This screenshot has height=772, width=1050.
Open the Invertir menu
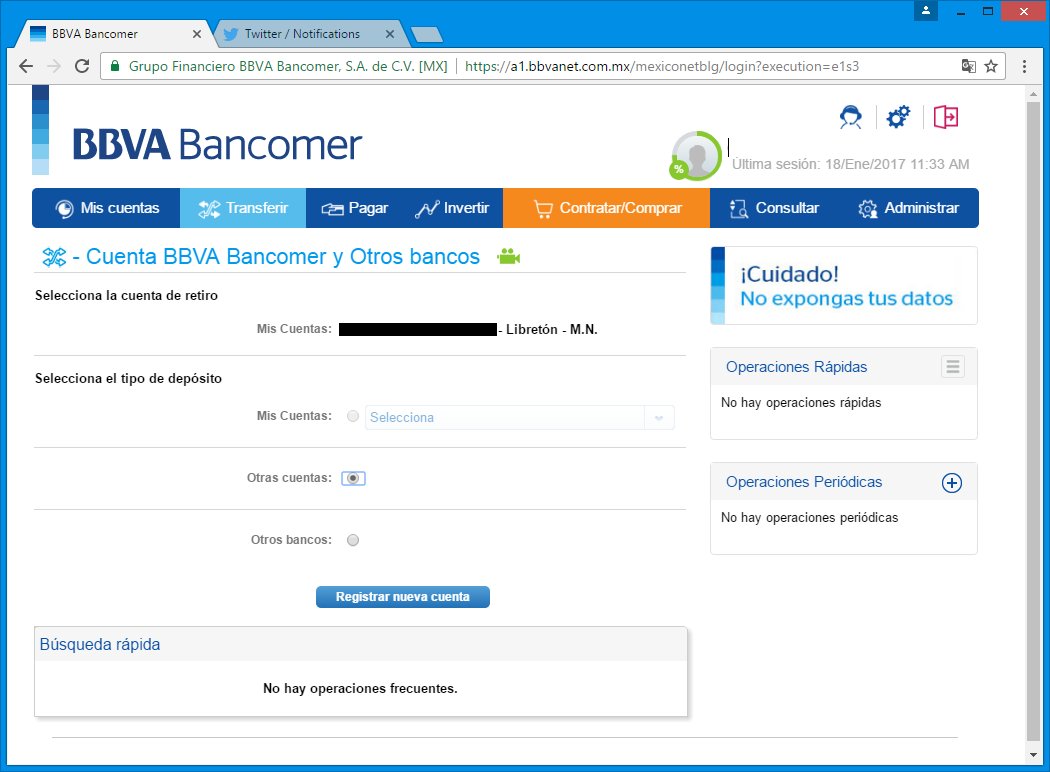[452, 208]
